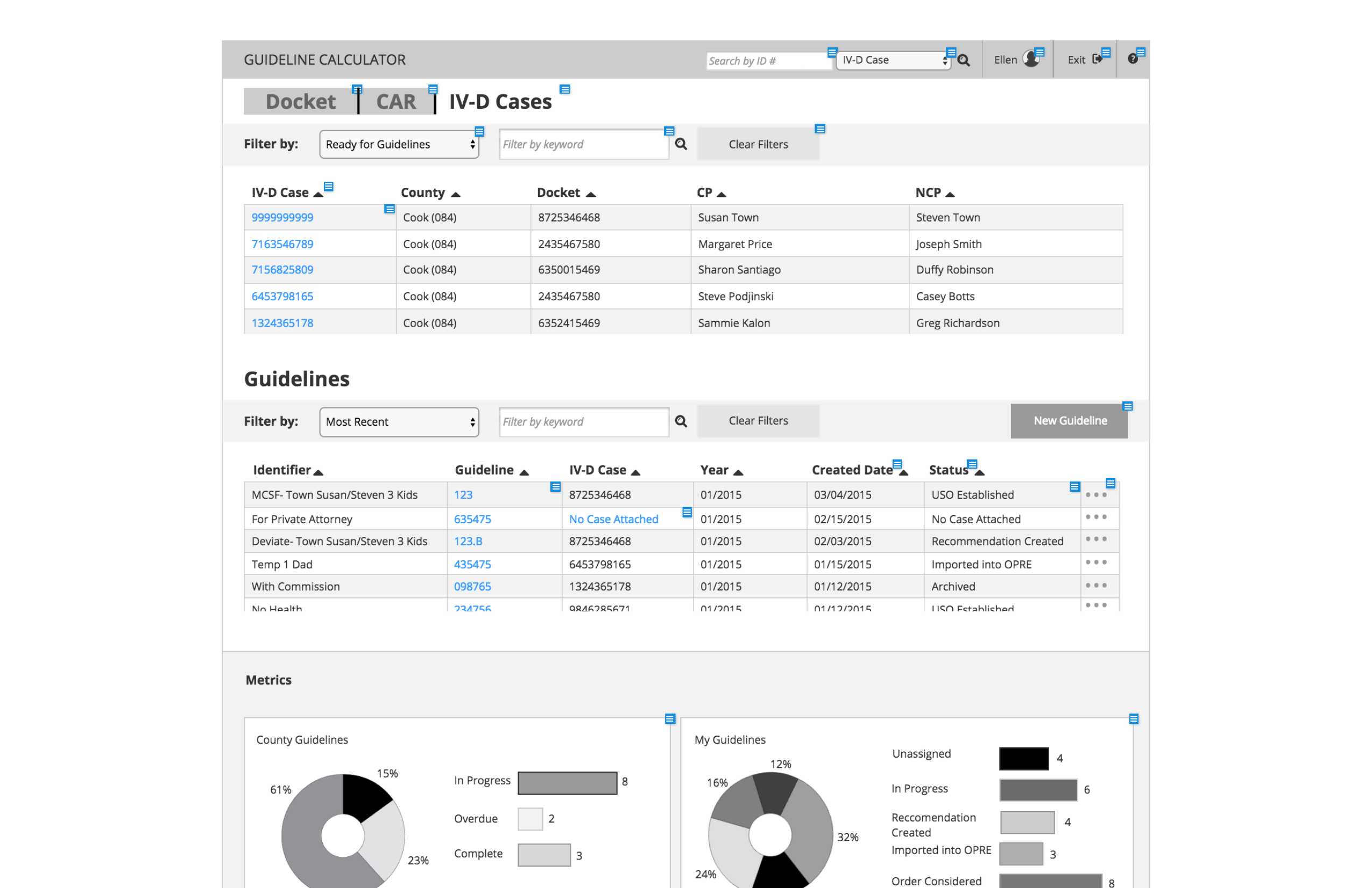
Task: Open the ellipsis menu for Temp 1 Dad row
Action: pyautogui.click(x=1096, y=562)
